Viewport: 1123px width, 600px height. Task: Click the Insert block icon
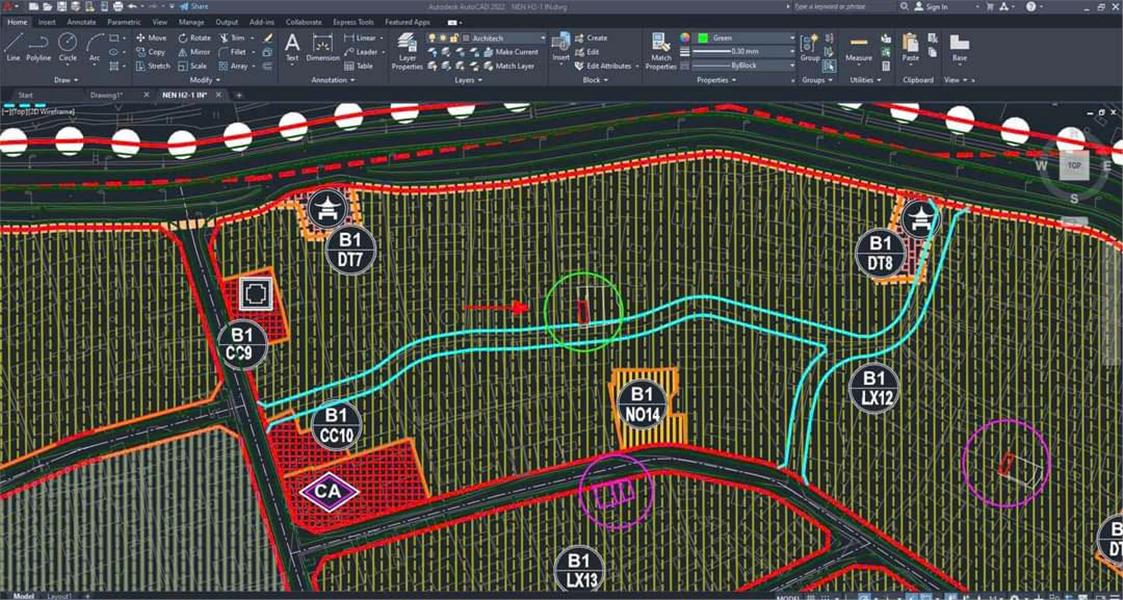tap(560, 46)
